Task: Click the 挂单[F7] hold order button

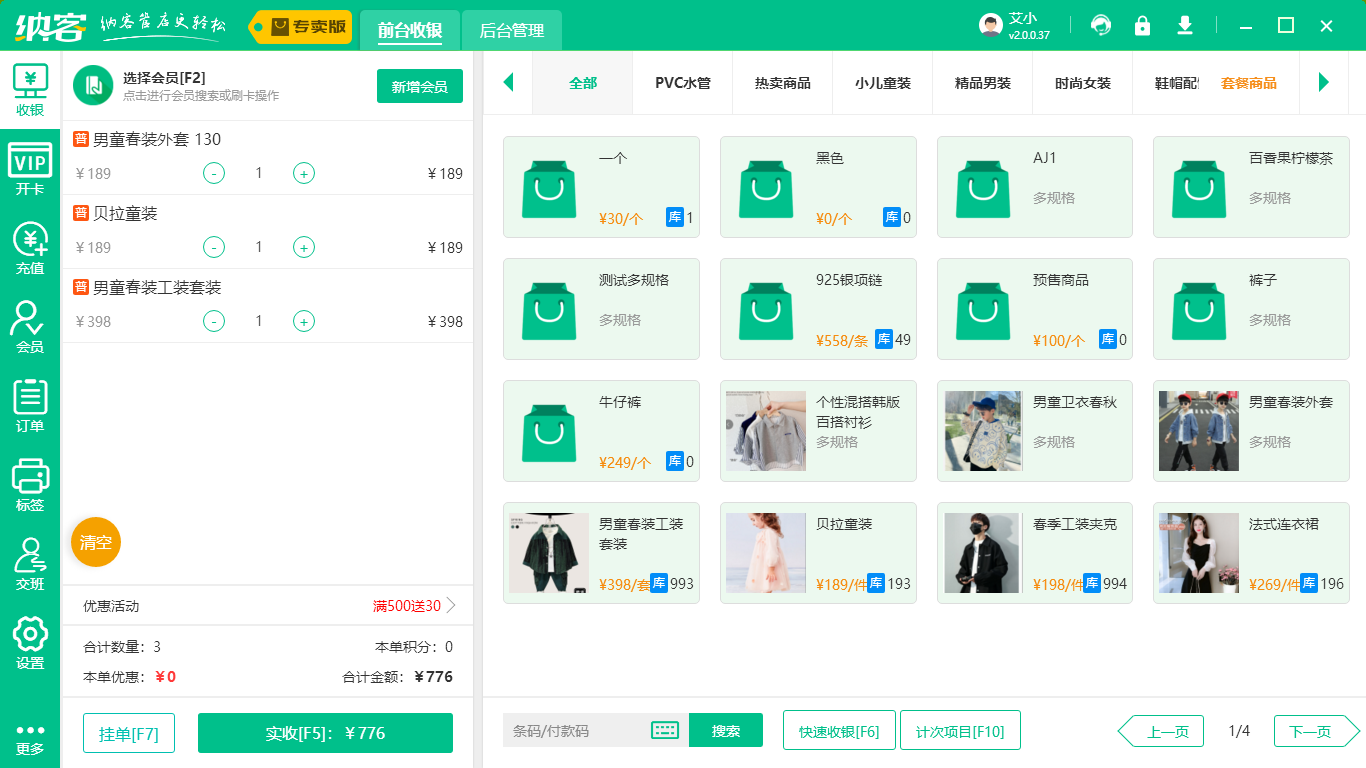Action: click(x=128, y=731)
